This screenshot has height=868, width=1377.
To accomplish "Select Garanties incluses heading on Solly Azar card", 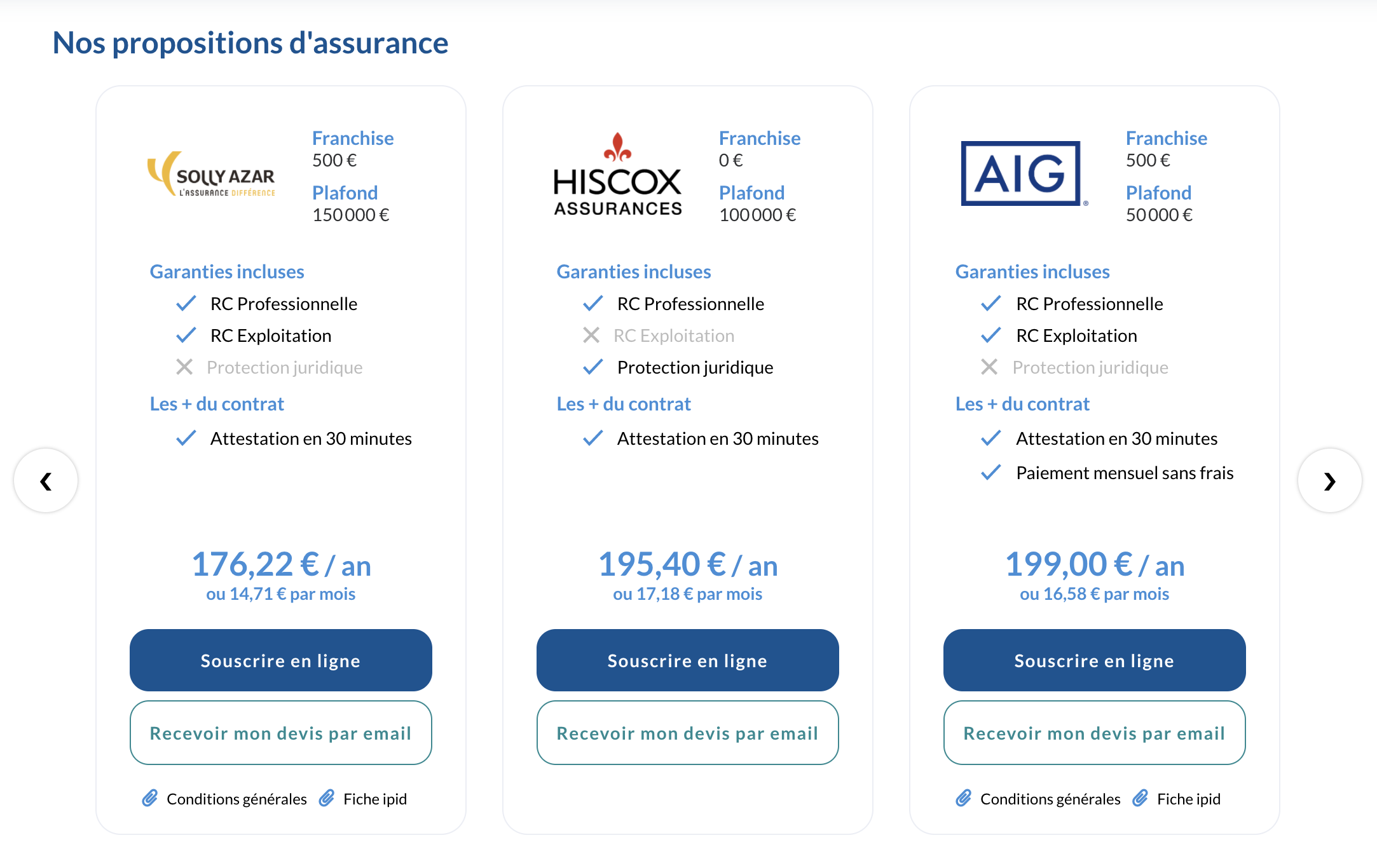I will pos(226,271).
